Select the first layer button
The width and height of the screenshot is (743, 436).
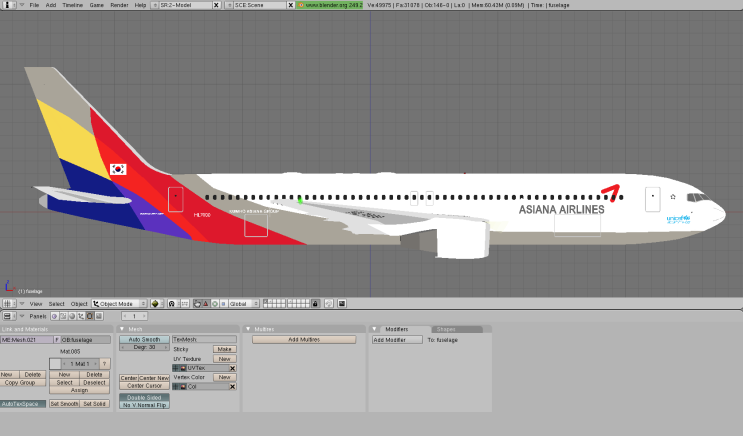266,301
